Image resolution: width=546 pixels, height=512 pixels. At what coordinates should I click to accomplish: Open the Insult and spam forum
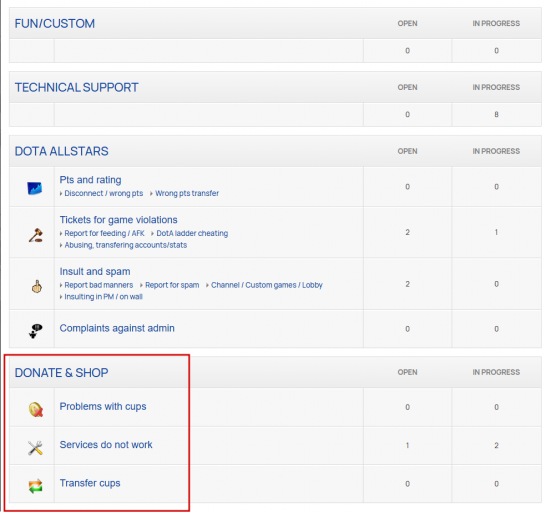click(95, 271)
